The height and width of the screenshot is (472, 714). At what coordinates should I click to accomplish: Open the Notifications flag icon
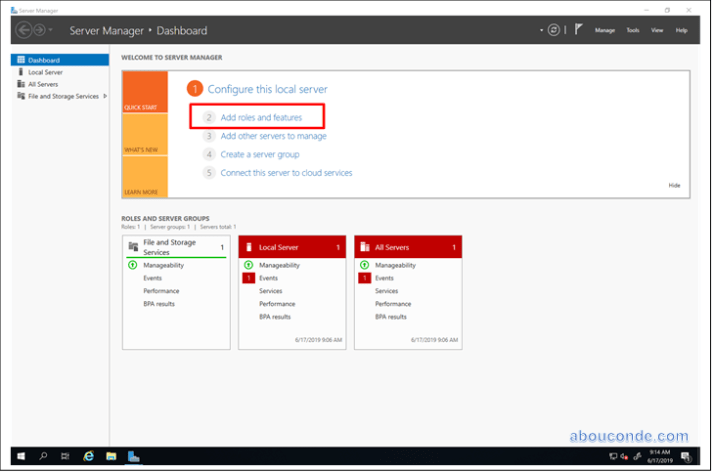579,30
